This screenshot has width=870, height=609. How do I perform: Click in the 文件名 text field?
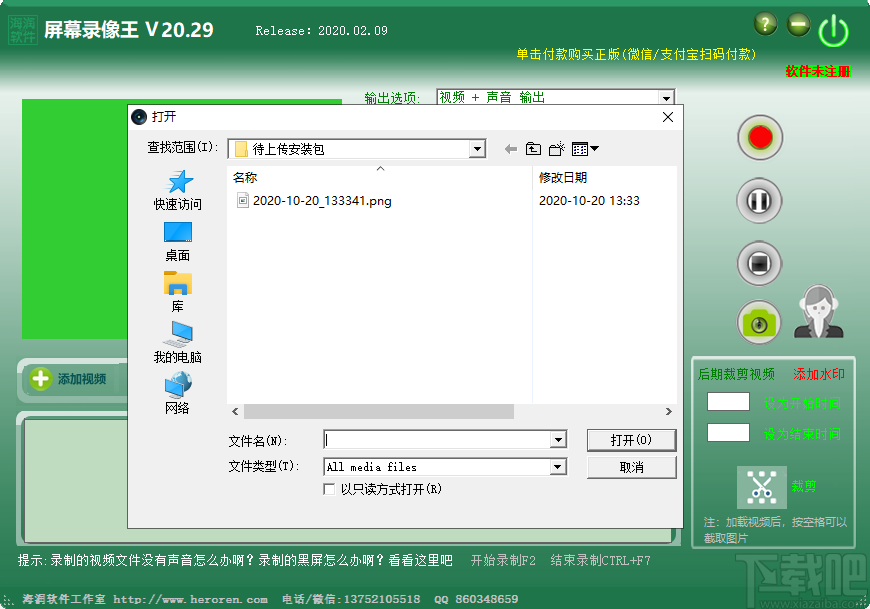437,440
